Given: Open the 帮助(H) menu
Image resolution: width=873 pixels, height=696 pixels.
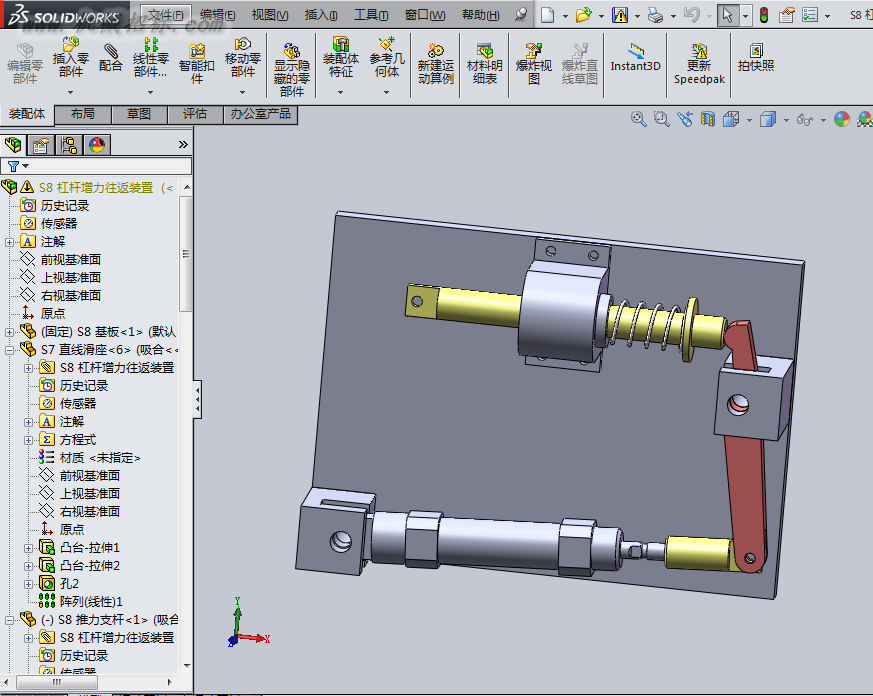Looking at the screenshot, I should pos(480,15).
